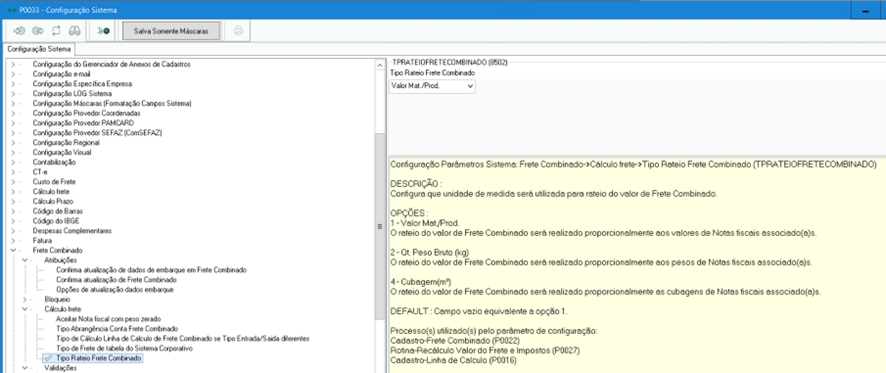Click 'Cadastro-Linha de Calculo (P0016)' text

point(453,360)
